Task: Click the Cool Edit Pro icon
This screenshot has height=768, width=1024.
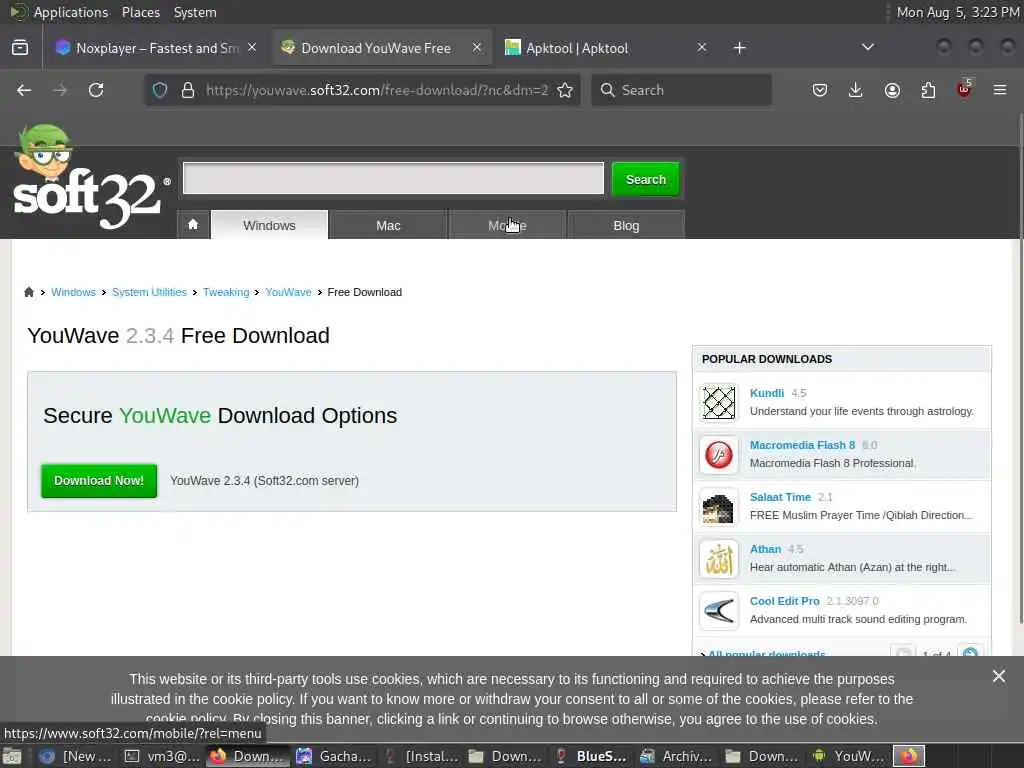Action: (x=719, y=611)
